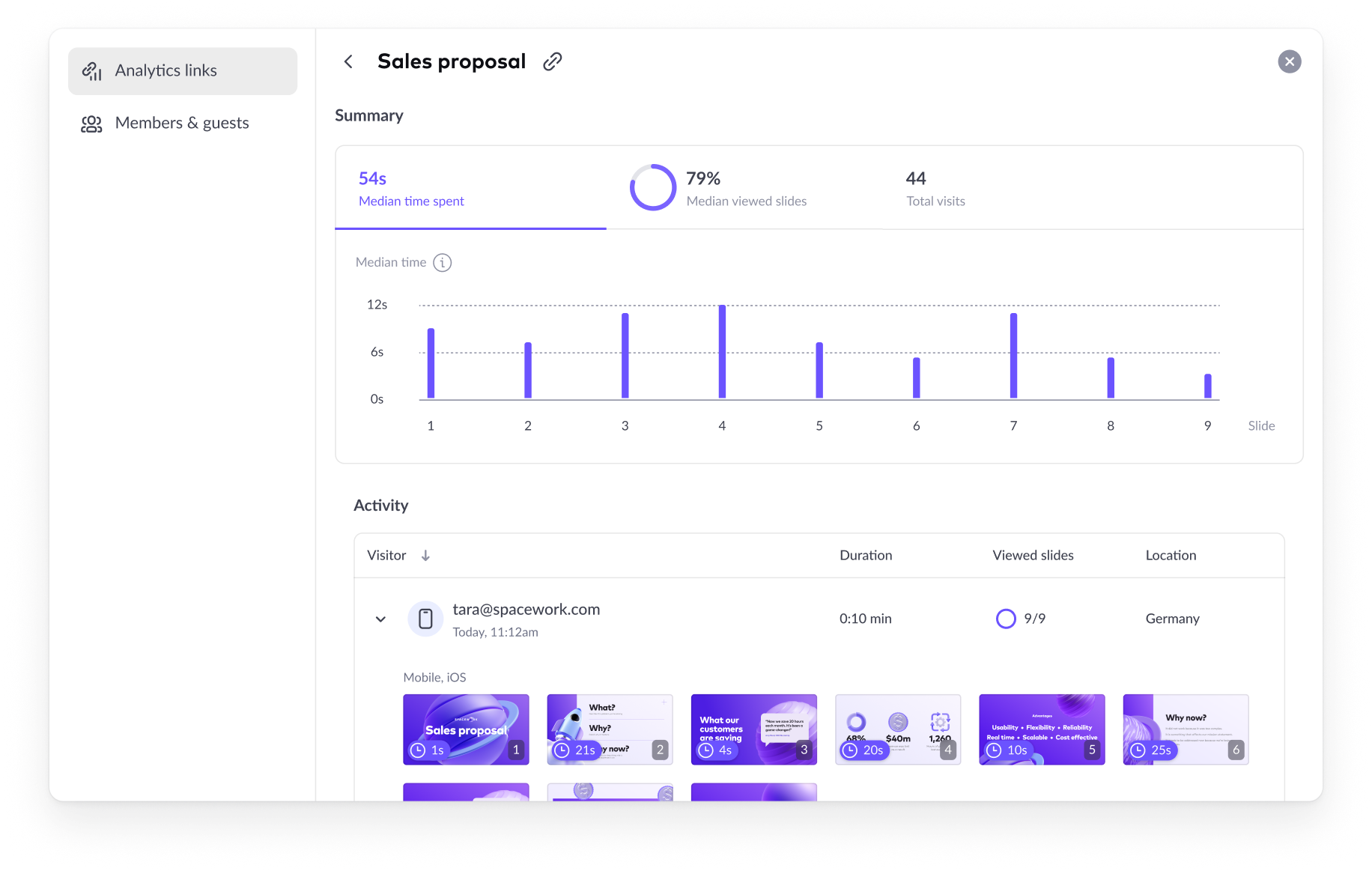Close the analytics panel
This screenshot has height=871, width=1372.
point(1289,61)
